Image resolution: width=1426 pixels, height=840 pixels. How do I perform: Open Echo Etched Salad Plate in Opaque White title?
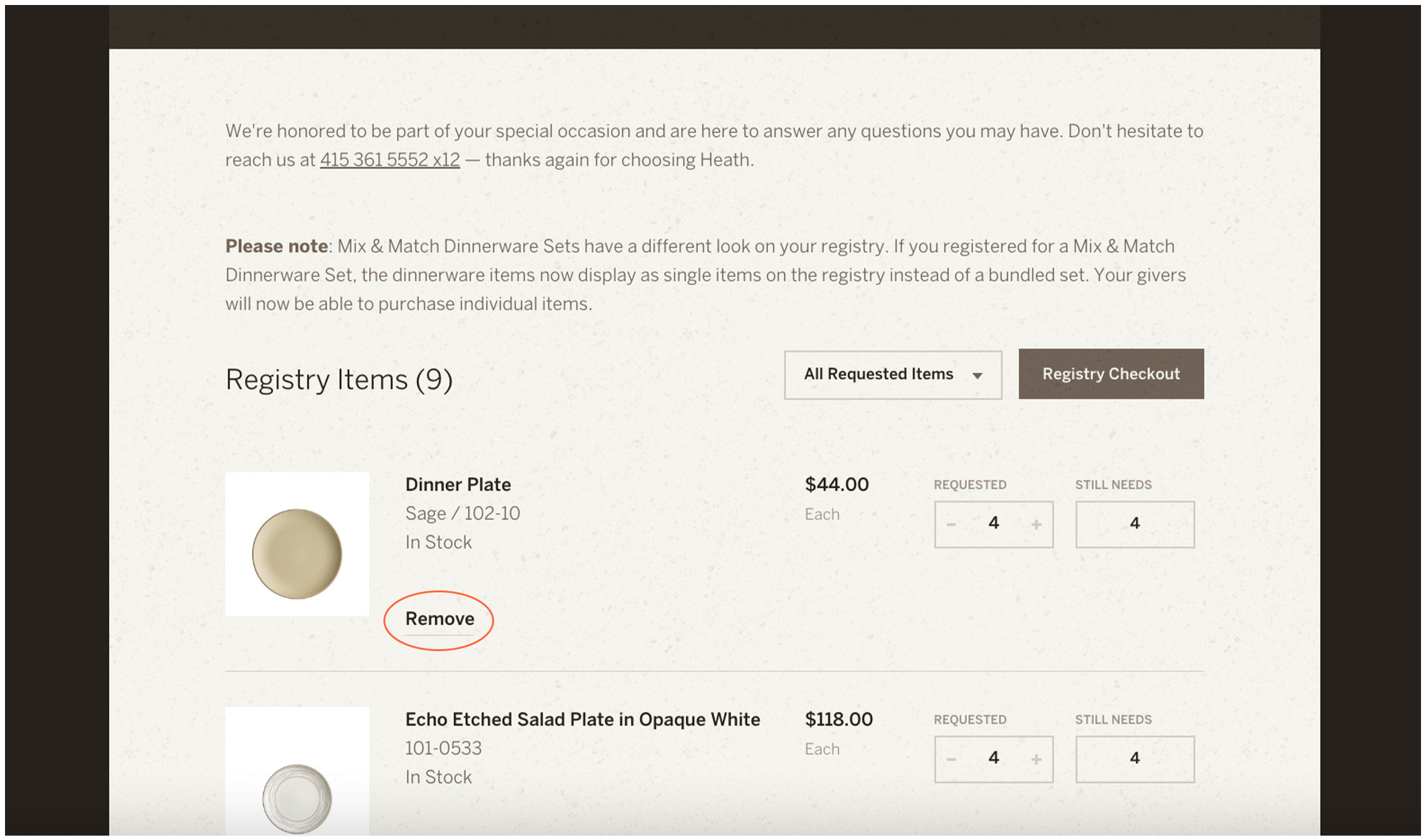tap(582, 719)
